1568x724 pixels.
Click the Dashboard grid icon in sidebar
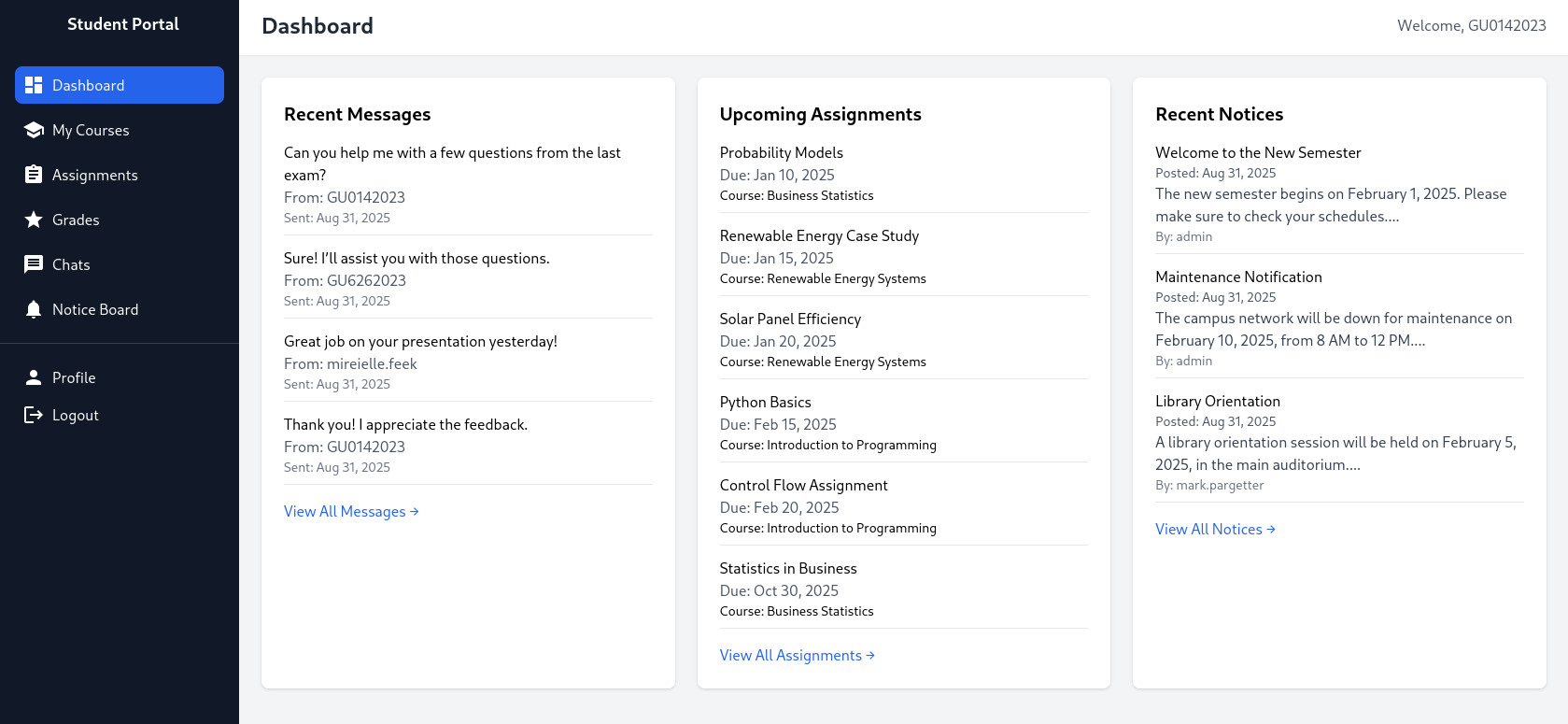34,85
